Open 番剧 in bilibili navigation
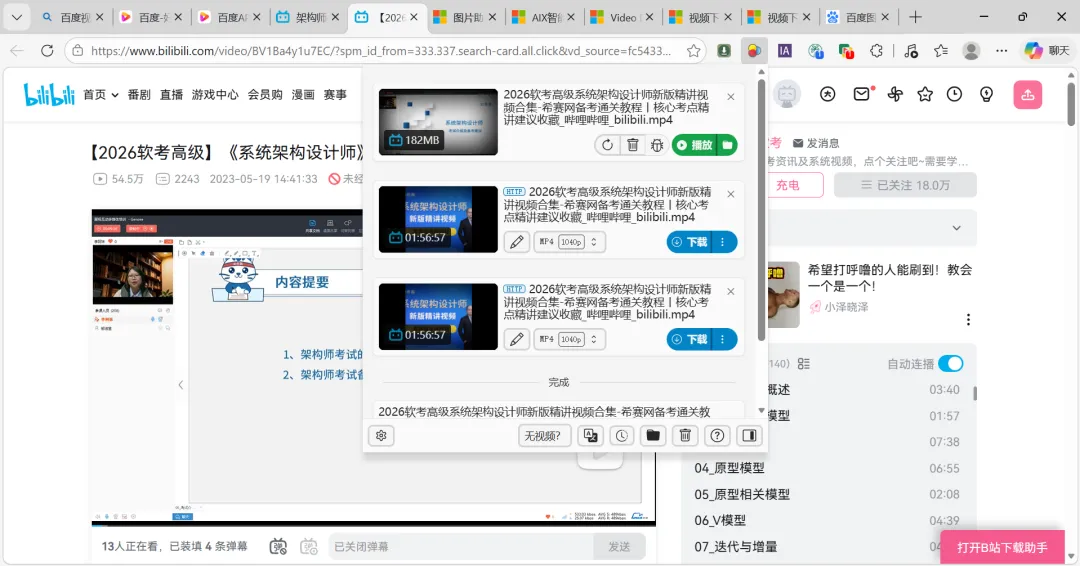The height and width of the screenshot is (566, 1080). [139, 95]
